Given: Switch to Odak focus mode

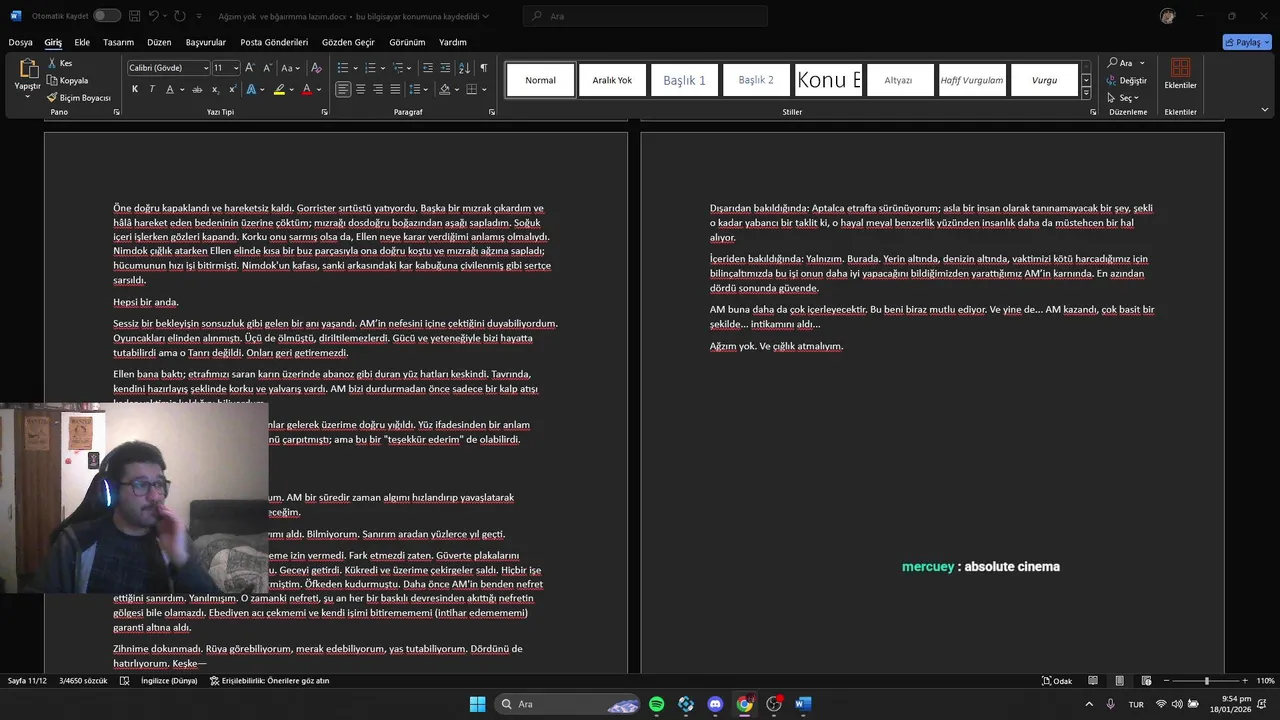Looking at the screenshot, I should (x=1057, y=681).
